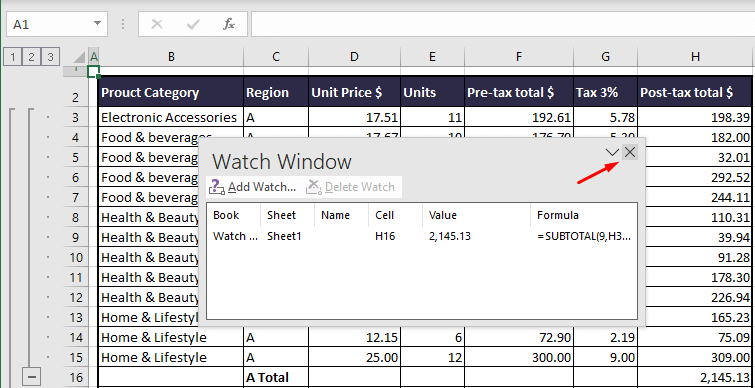Show outline level 2
Image resolution: width=755 pixels, height=388 pixels.
pos(31,57)
